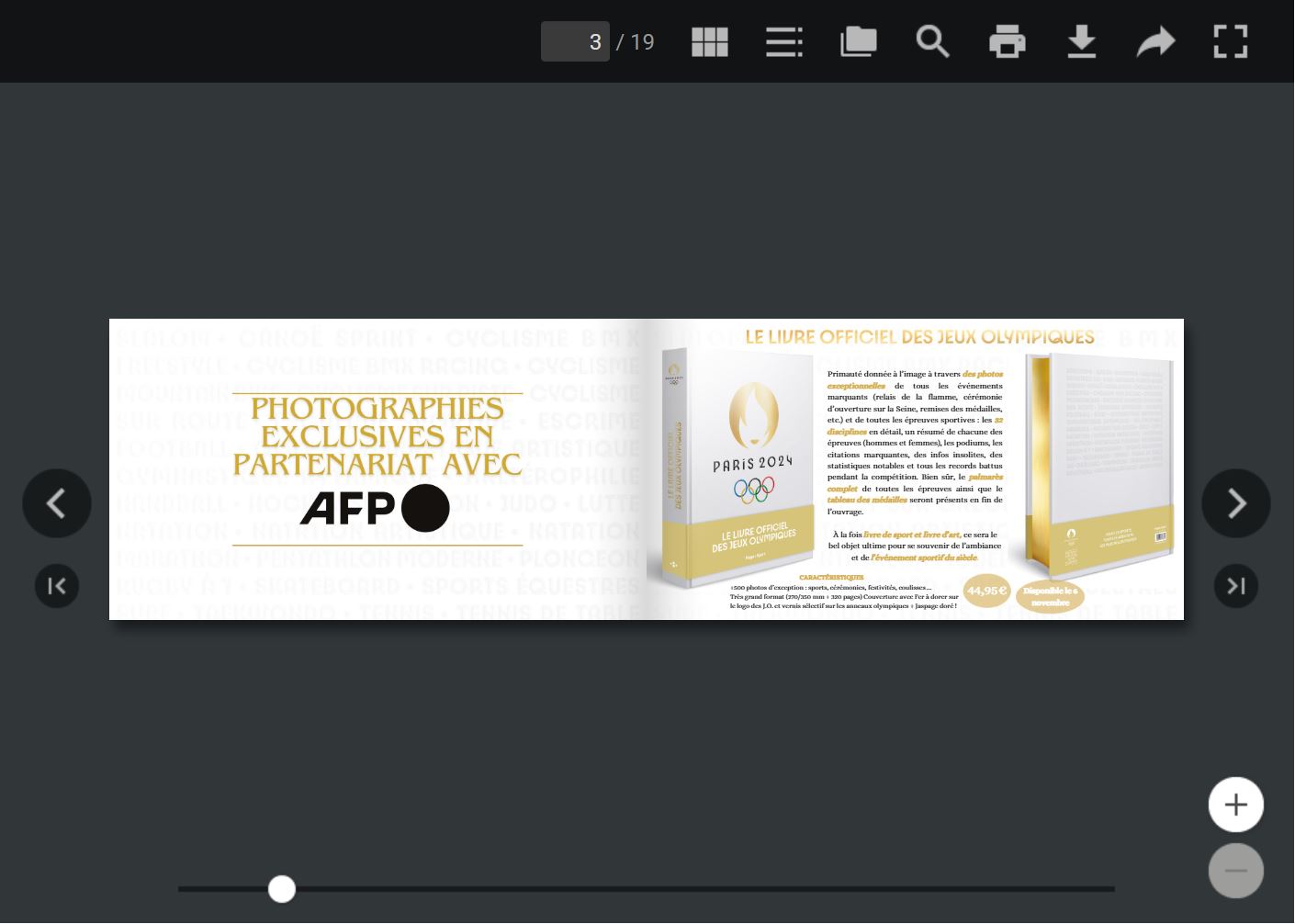Image resolution: width=1295 pixels, height=924 pixels.
Task: Print the flipbook pages
Action: pyautogui.click(x=1007, y=41)
